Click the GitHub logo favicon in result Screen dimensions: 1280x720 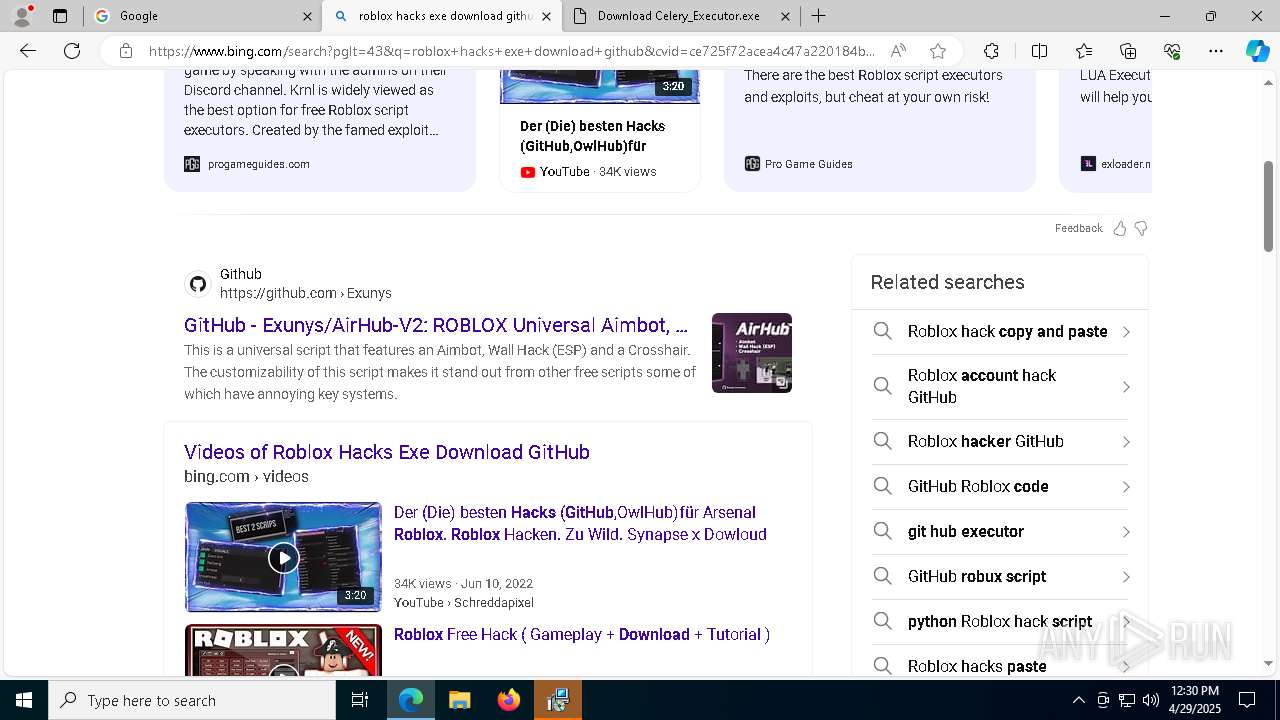pos(198,284)
